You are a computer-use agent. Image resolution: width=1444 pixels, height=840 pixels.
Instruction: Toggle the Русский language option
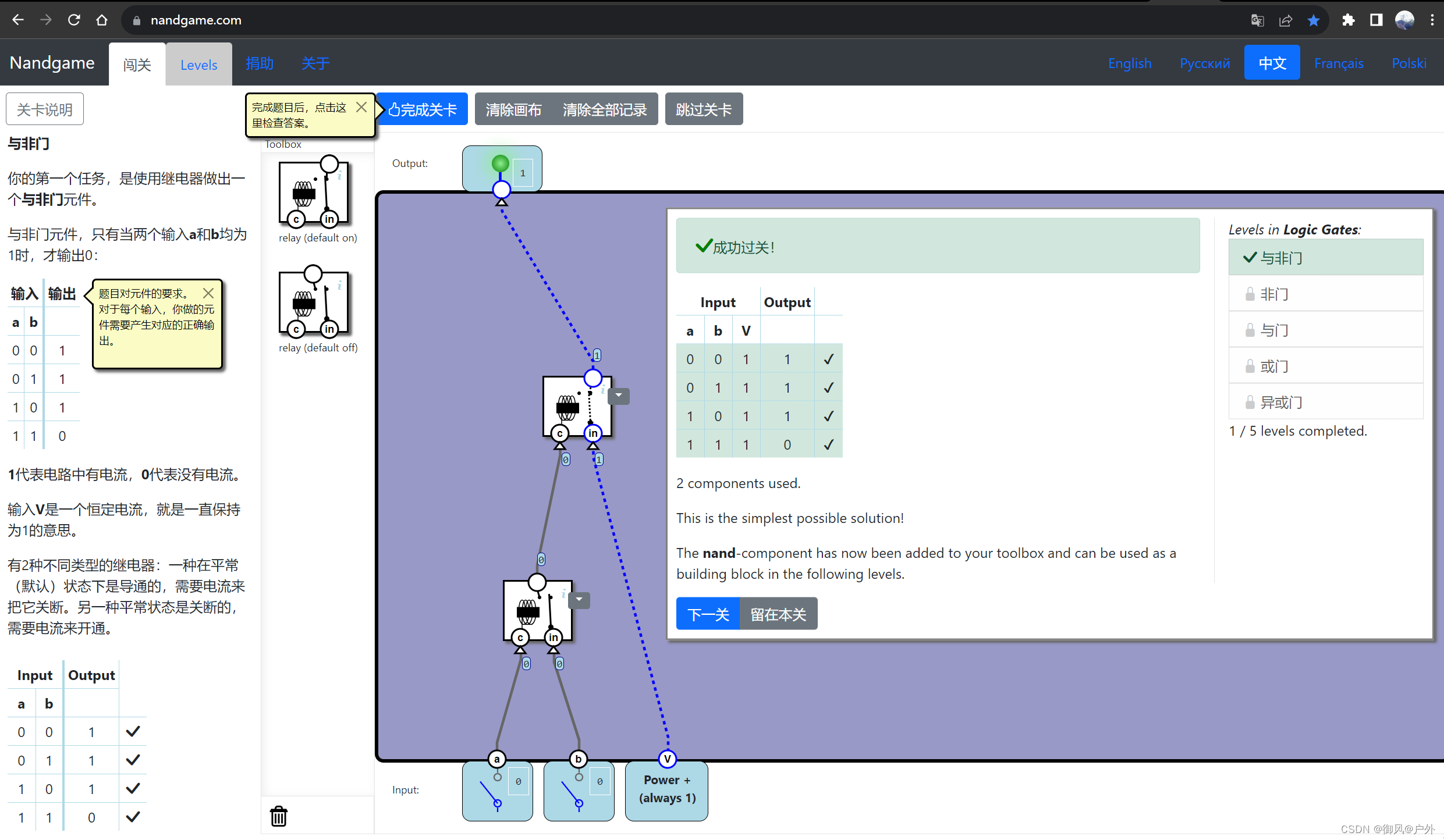(x=1204, y=64)
